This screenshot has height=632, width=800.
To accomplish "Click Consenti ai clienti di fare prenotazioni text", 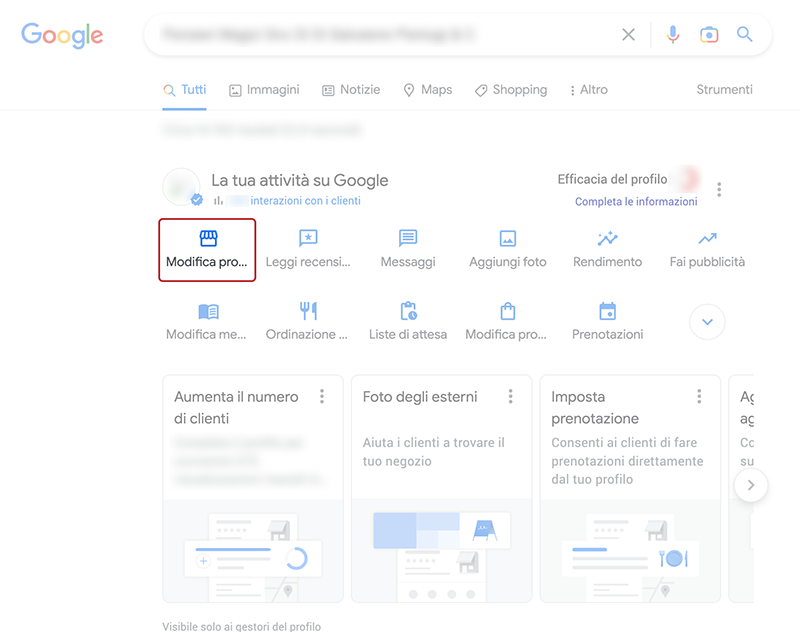I will tap(627, 461).
